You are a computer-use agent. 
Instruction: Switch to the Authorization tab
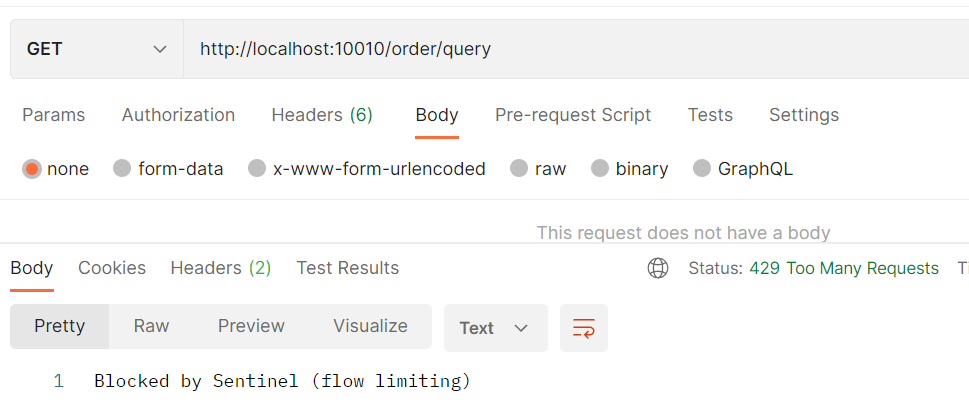(x=178, y=115)
